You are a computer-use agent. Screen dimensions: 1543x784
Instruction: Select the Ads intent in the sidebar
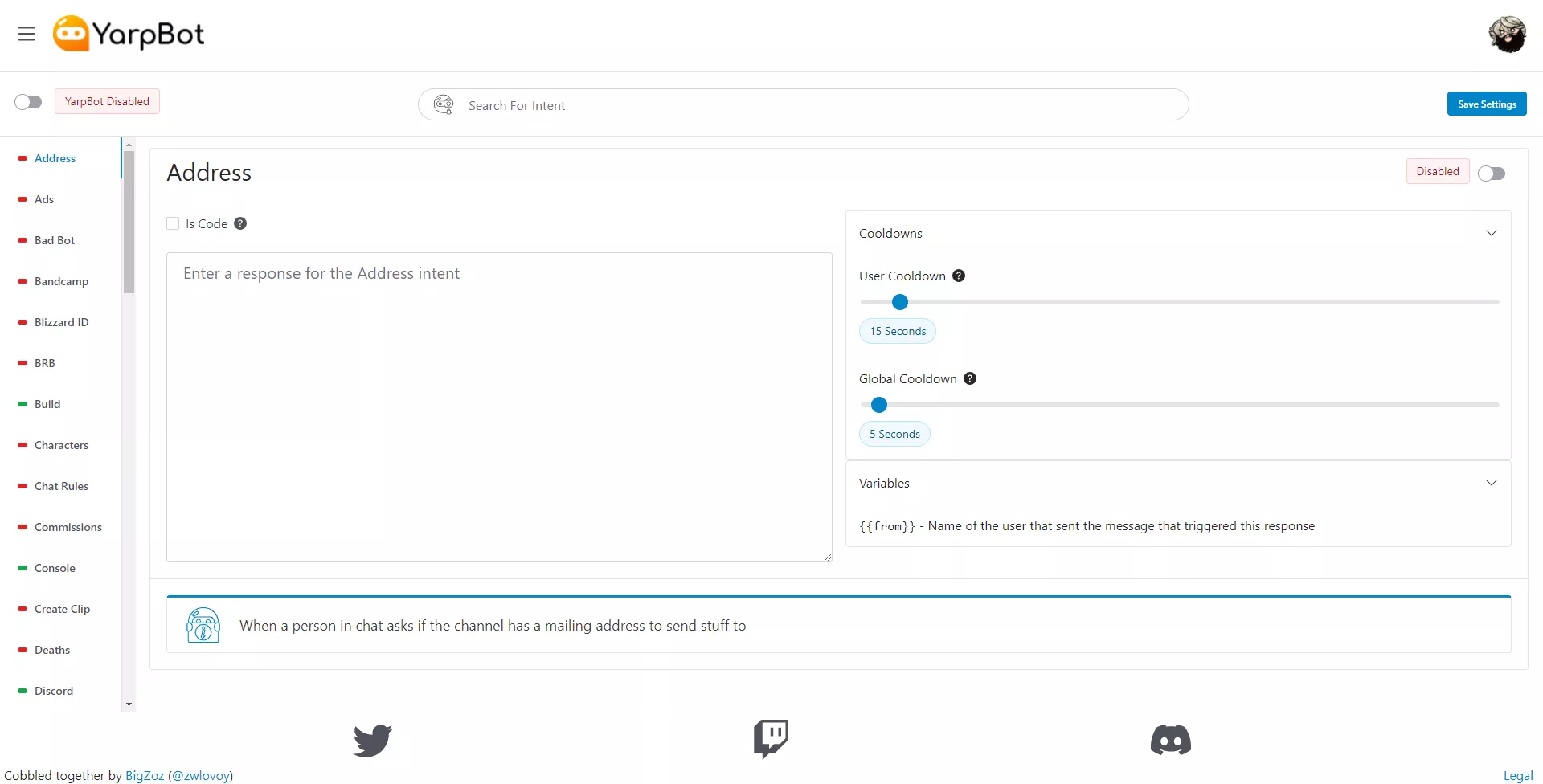pyautogui.click(x=44, y=199)
